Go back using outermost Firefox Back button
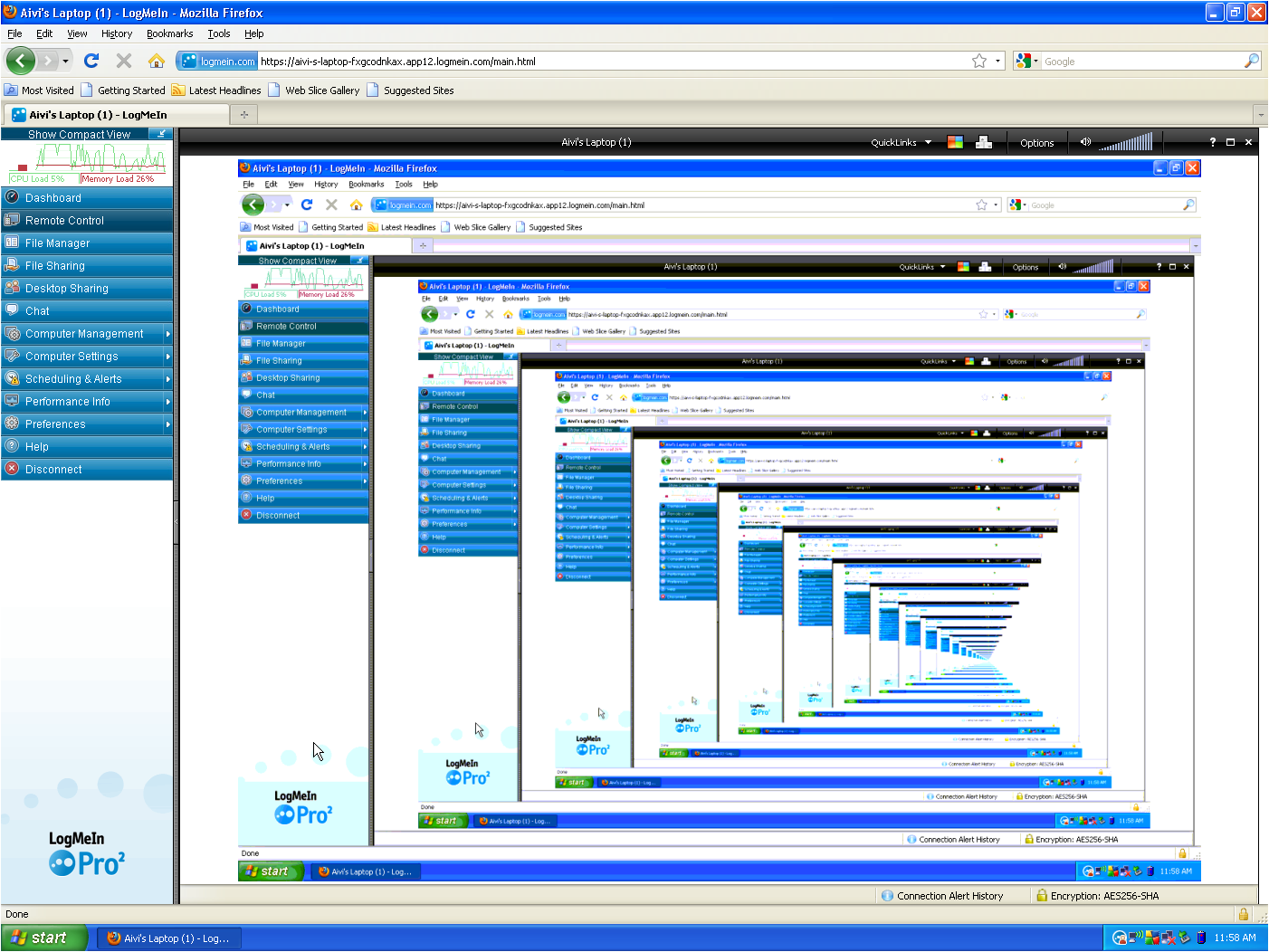Image resolution: width=1269 pixels, height=952 pixels. pyautogui.click(x=20, y=61)
